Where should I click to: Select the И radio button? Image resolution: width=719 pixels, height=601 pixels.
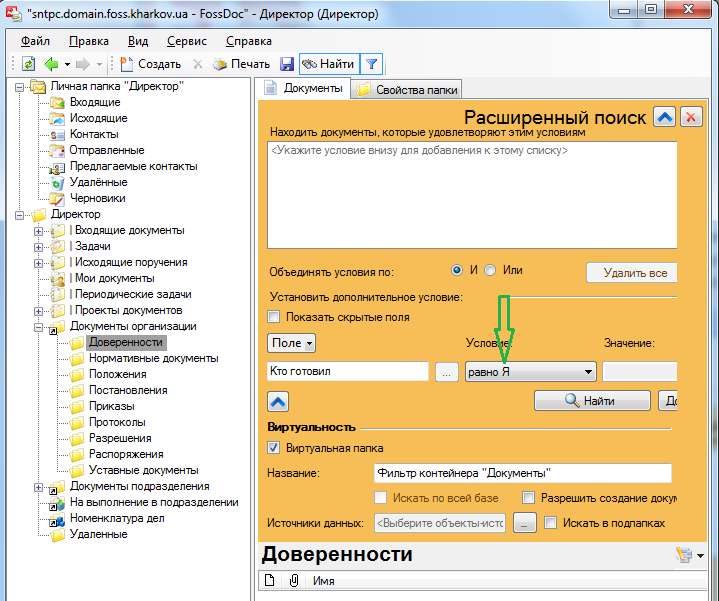click(x=457, y=270)
